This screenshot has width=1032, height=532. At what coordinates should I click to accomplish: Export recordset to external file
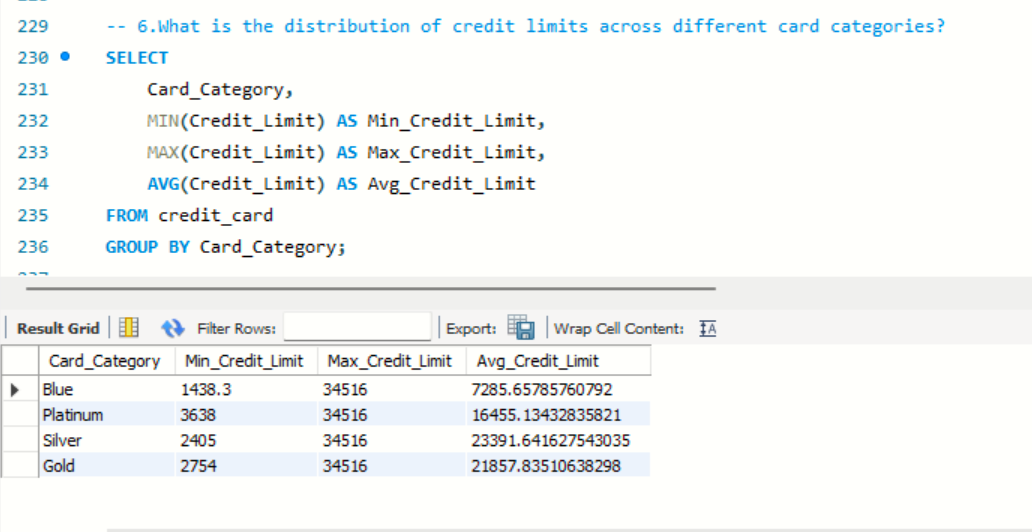click(x=521, y=327)
